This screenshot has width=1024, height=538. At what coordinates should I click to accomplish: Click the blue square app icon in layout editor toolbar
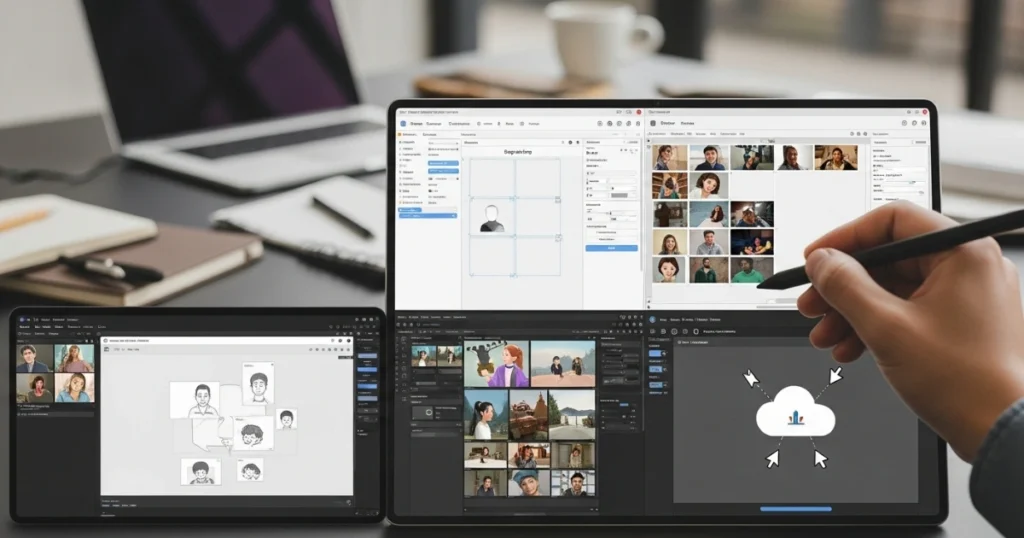[403, 123]
